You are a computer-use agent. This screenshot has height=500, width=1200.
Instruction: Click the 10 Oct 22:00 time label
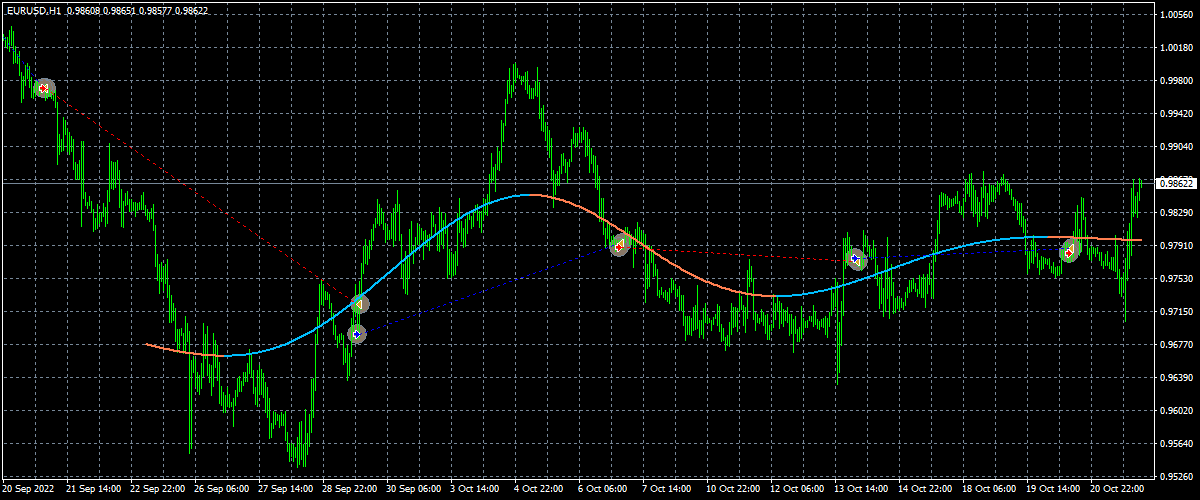pos(734,490)
